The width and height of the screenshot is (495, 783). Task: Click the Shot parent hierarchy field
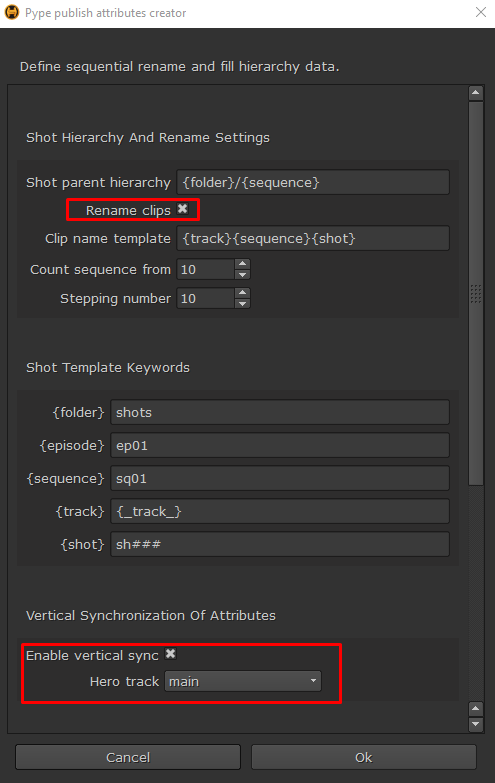point(313,182)
